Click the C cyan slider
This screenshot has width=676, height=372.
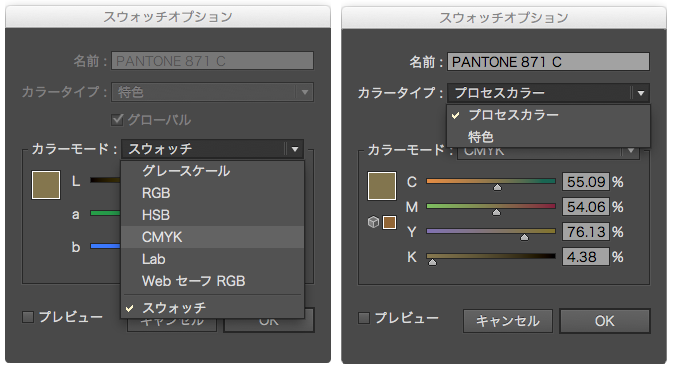coord(491,181)
